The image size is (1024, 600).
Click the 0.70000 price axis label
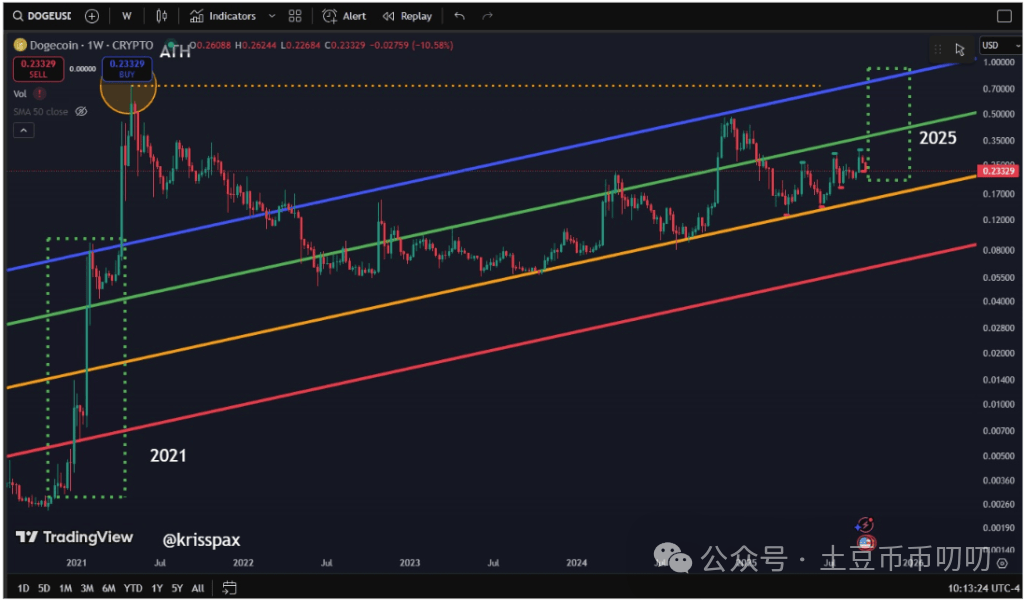point(997,89)
